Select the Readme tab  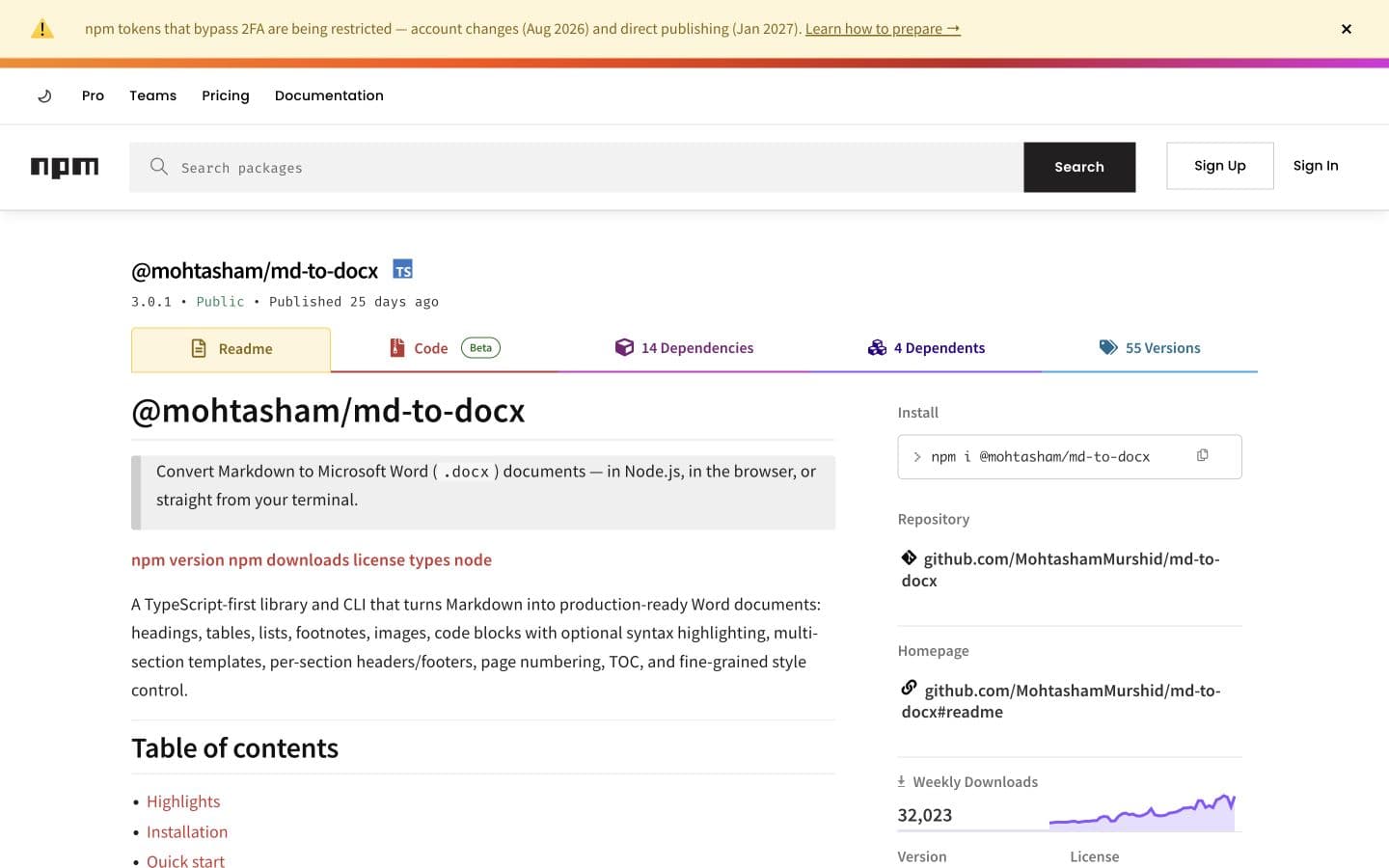(231, 349)
